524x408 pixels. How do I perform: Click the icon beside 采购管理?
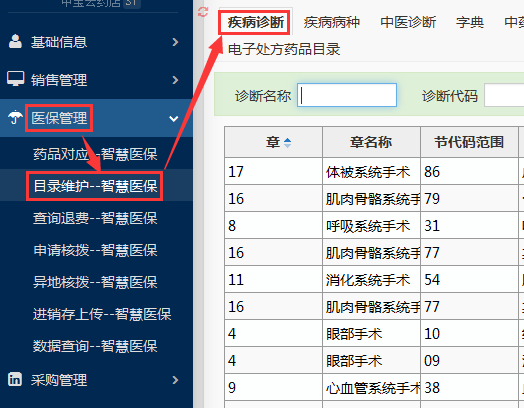[15, 380]
